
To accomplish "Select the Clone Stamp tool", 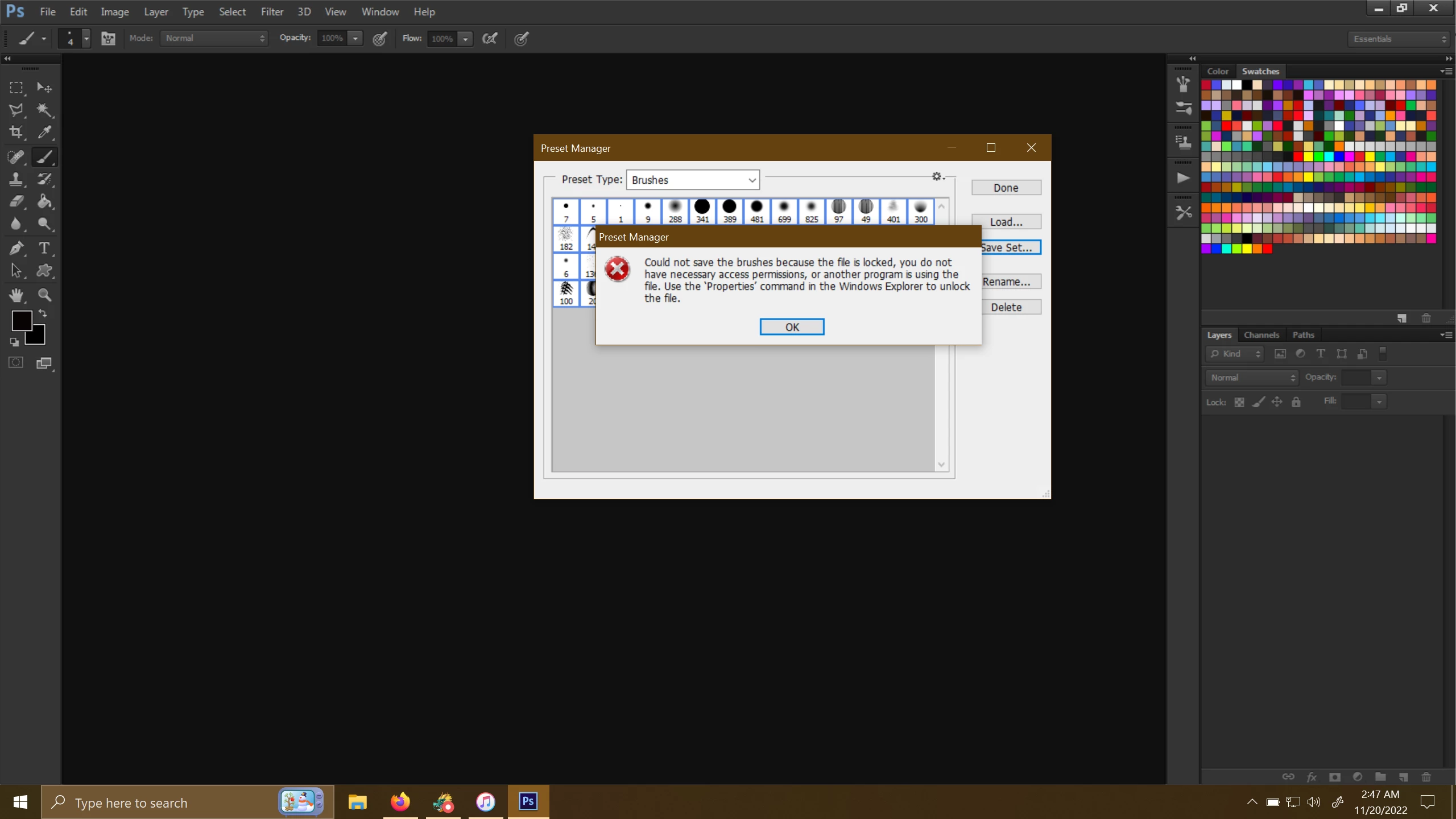I will 16,179.
